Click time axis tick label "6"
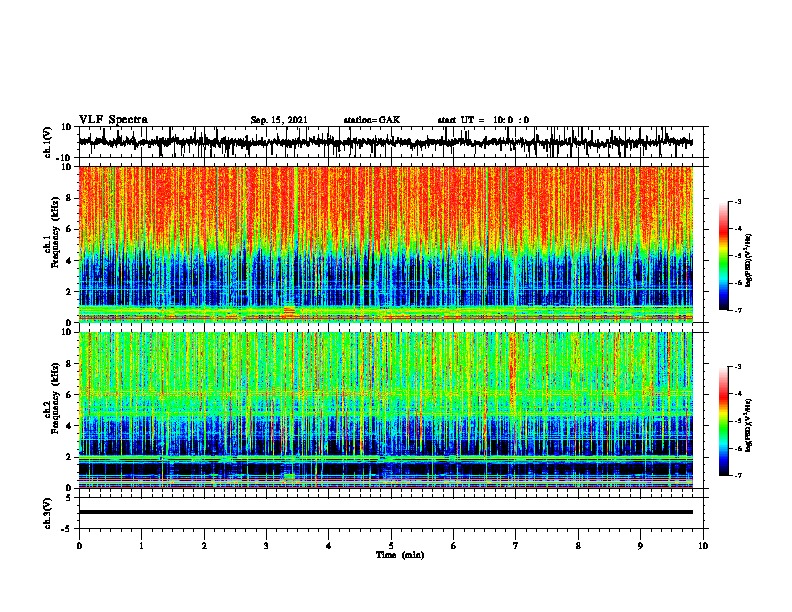Viewport: 792px width, 612px height. 453,545
